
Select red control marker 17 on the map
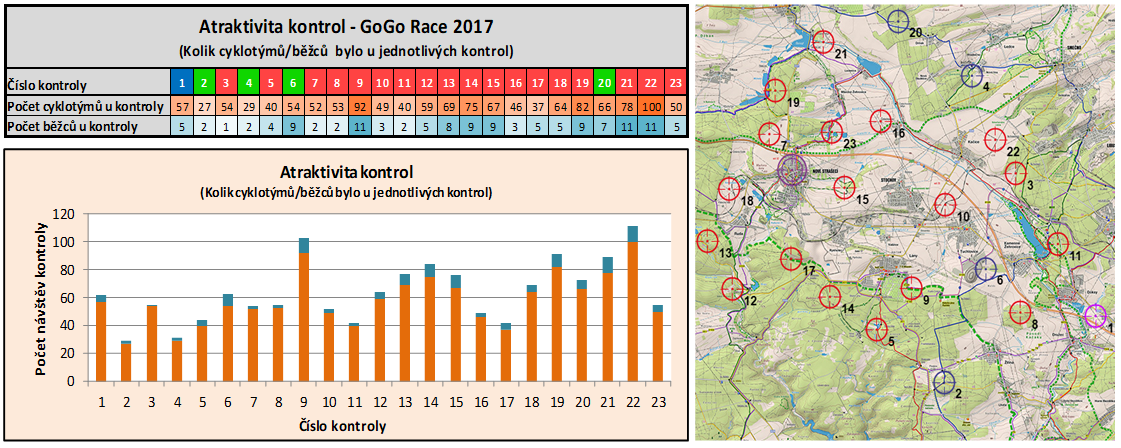point(791,259)
